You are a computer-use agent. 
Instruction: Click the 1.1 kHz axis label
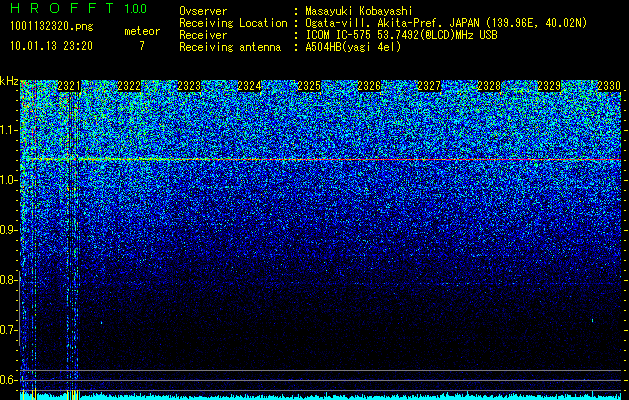coord(9,130)
